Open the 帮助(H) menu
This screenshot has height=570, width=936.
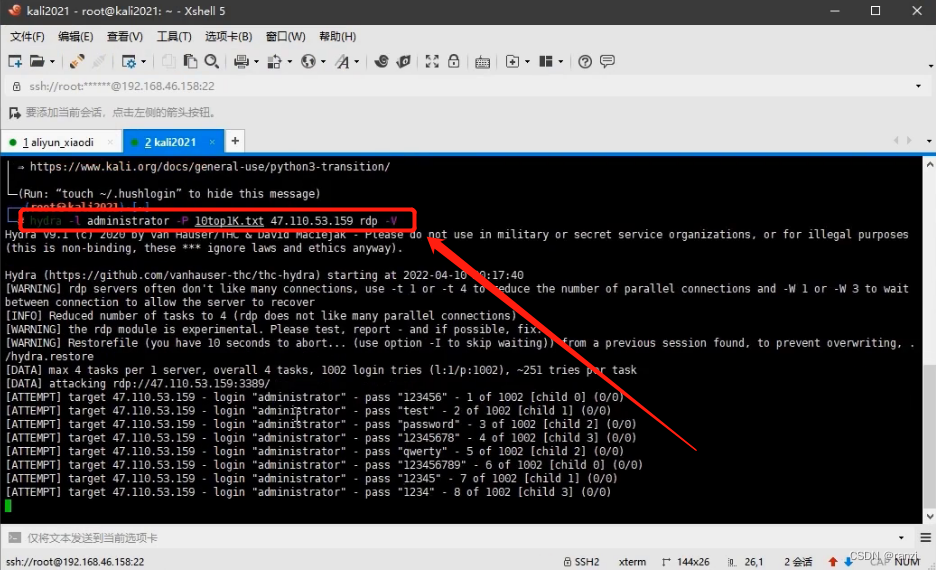[x=337, y=36]
